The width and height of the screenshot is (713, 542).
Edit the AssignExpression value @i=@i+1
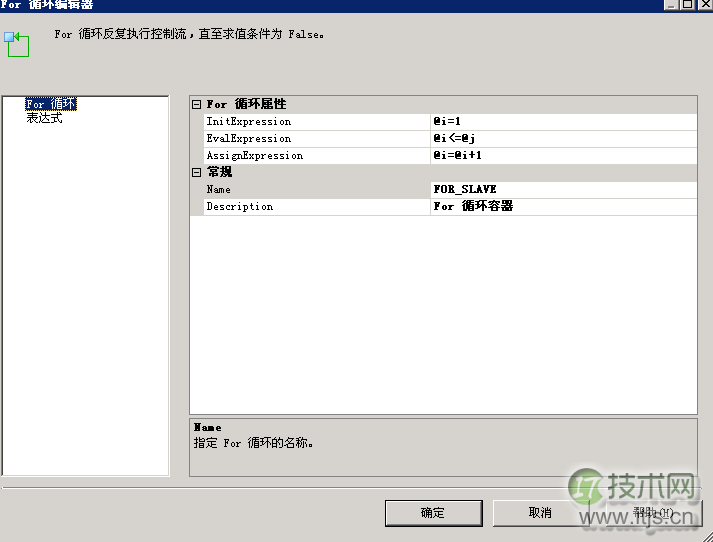point(563,156)
